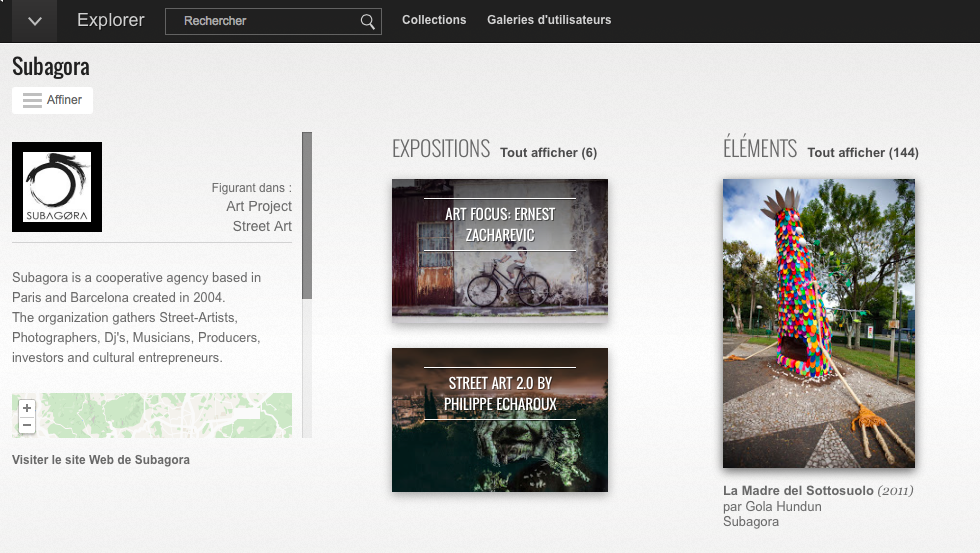Open the Street Art link
980x553 pixels.
click(x=262, y=226)
